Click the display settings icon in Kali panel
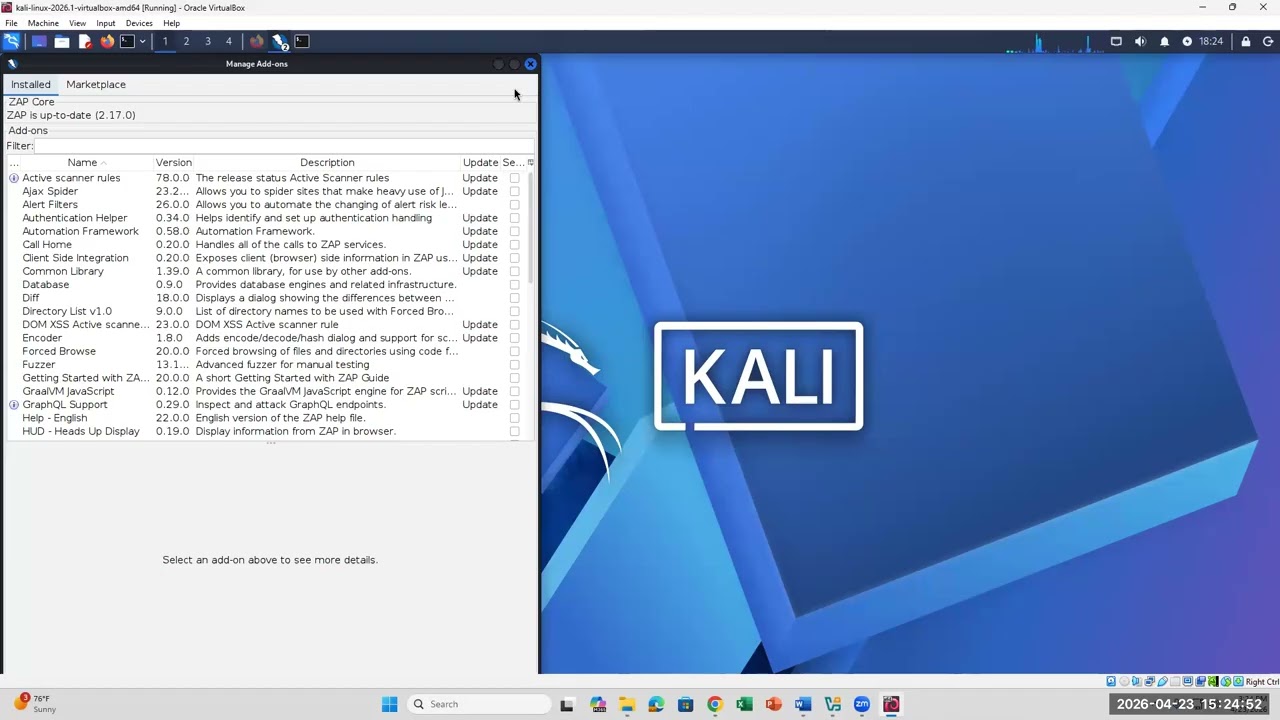1280x720 pixels. click(1116, 41)
